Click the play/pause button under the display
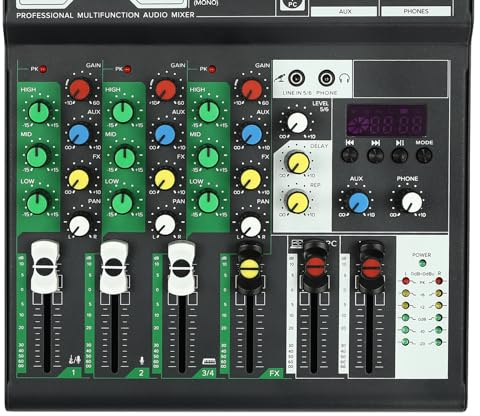The width and height of the screenshot is (480, 416). coord(399,155)
